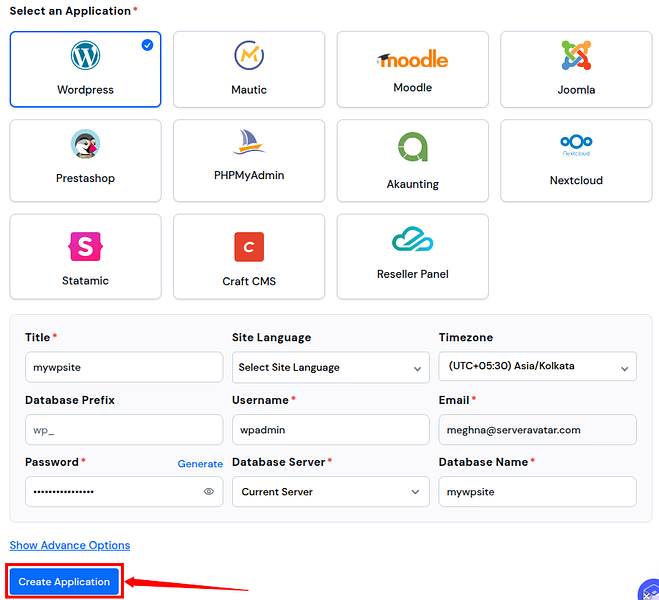Choose the Akaunting application icon
This screenshot has width=659, height=600.
coord(412,147)
